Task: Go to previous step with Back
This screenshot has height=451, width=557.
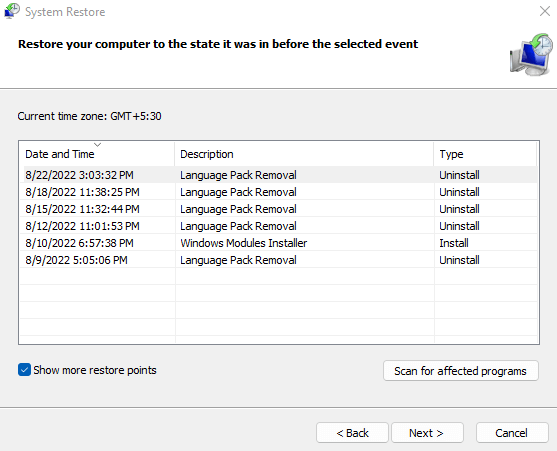Action: 352,433
